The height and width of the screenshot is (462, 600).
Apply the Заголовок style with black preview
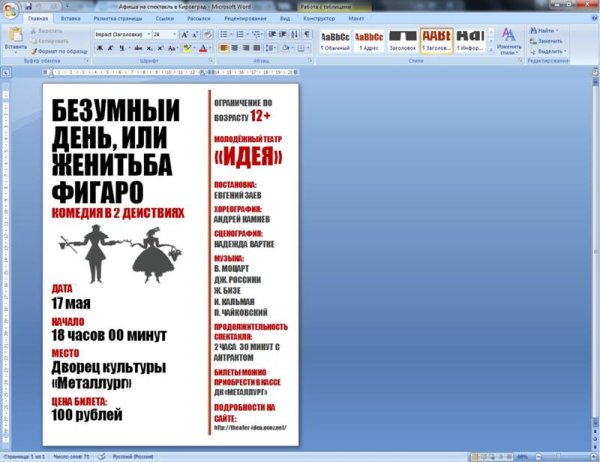(x=403, y=41)
